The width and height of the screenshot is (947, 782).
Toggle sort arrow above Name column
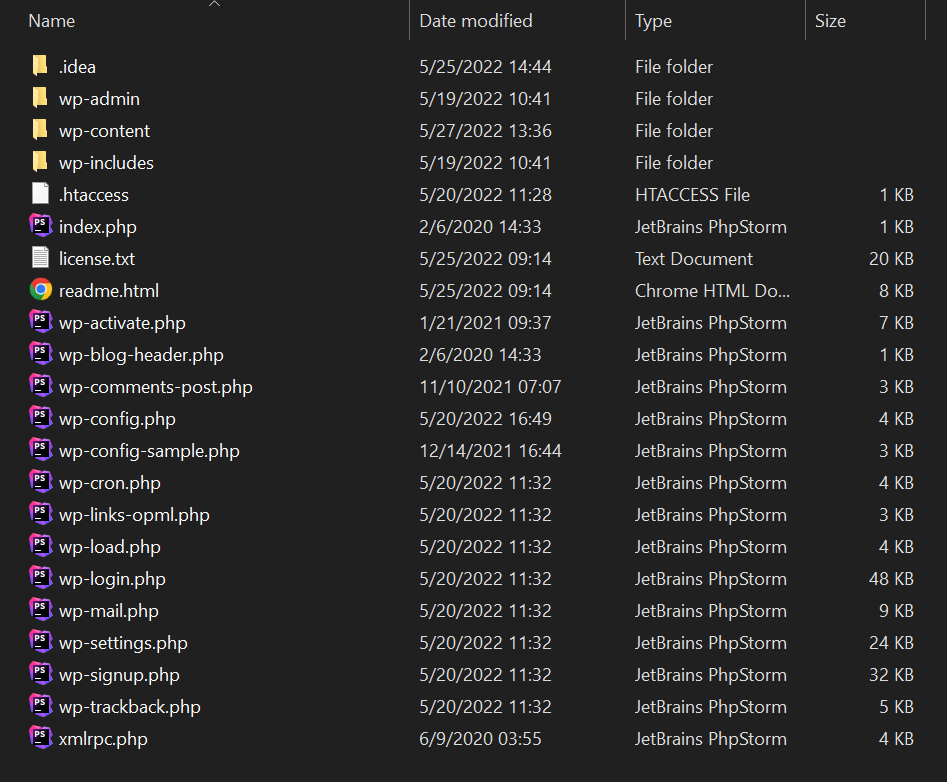click(x=214, y=4)
